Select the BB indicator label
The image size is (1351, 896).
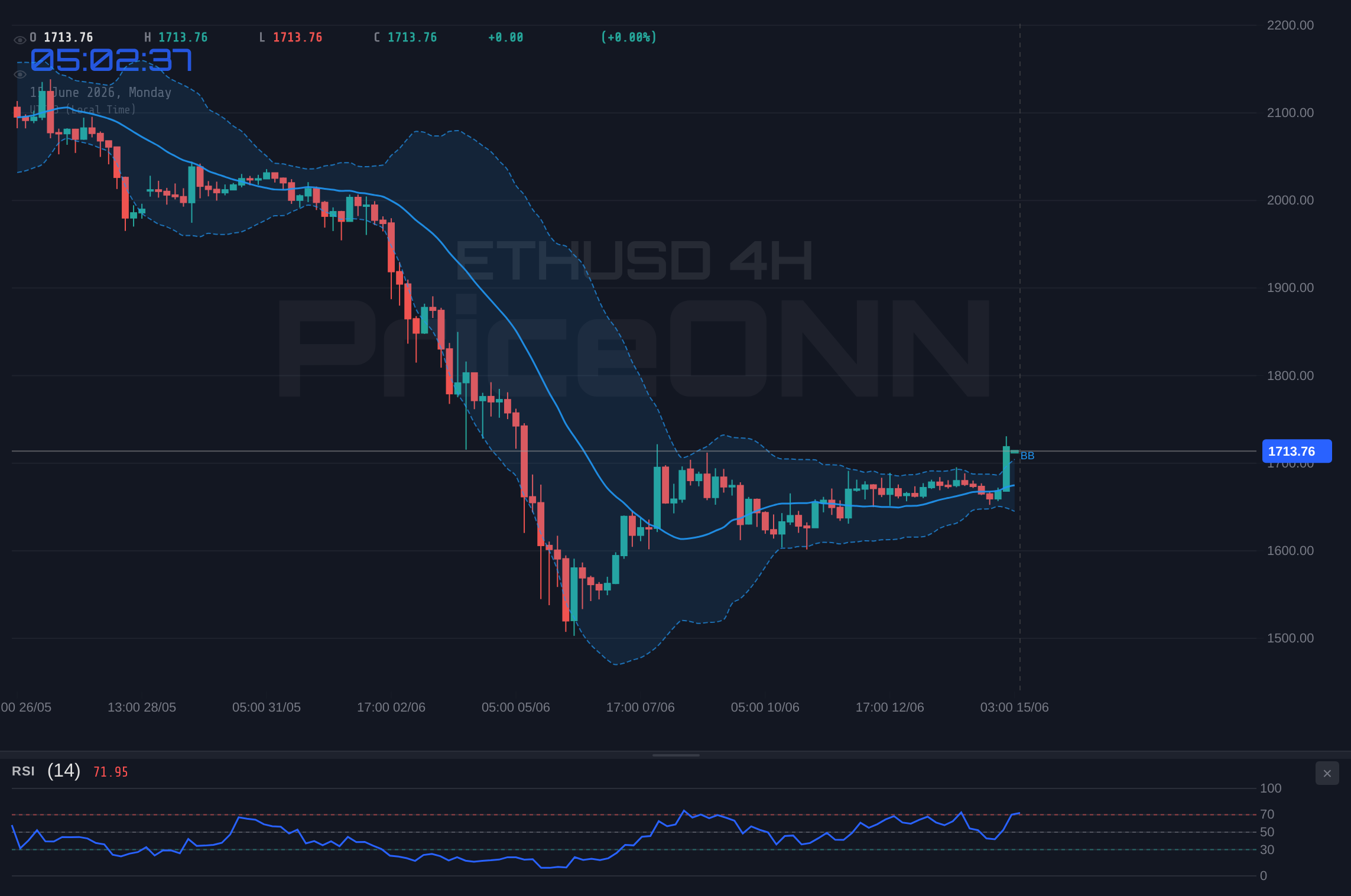(x=1027, y=456)
